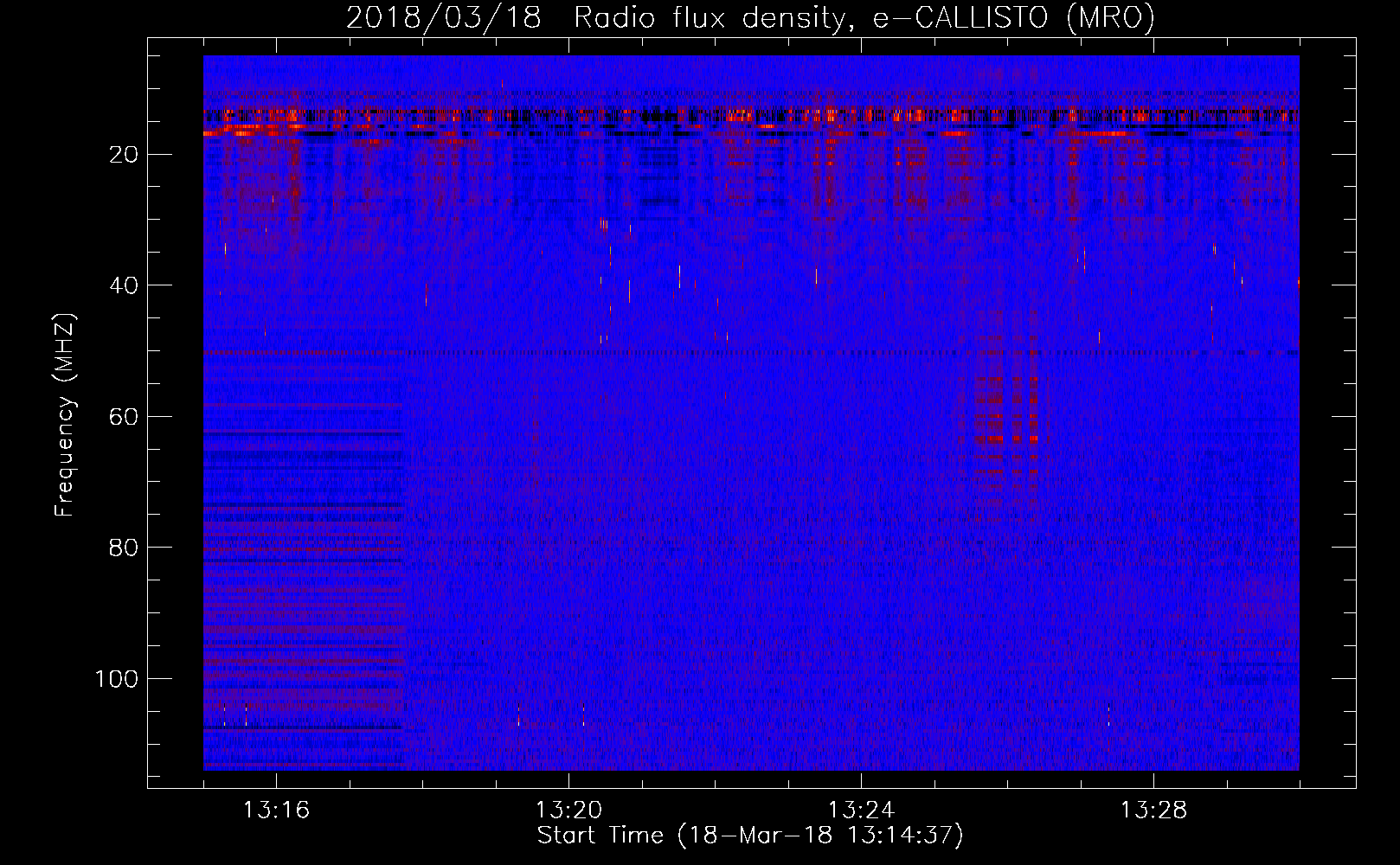Click the 100 MHz frequency tick label
This screenshot has height=865, width=1400.
[x=117, y=679]
